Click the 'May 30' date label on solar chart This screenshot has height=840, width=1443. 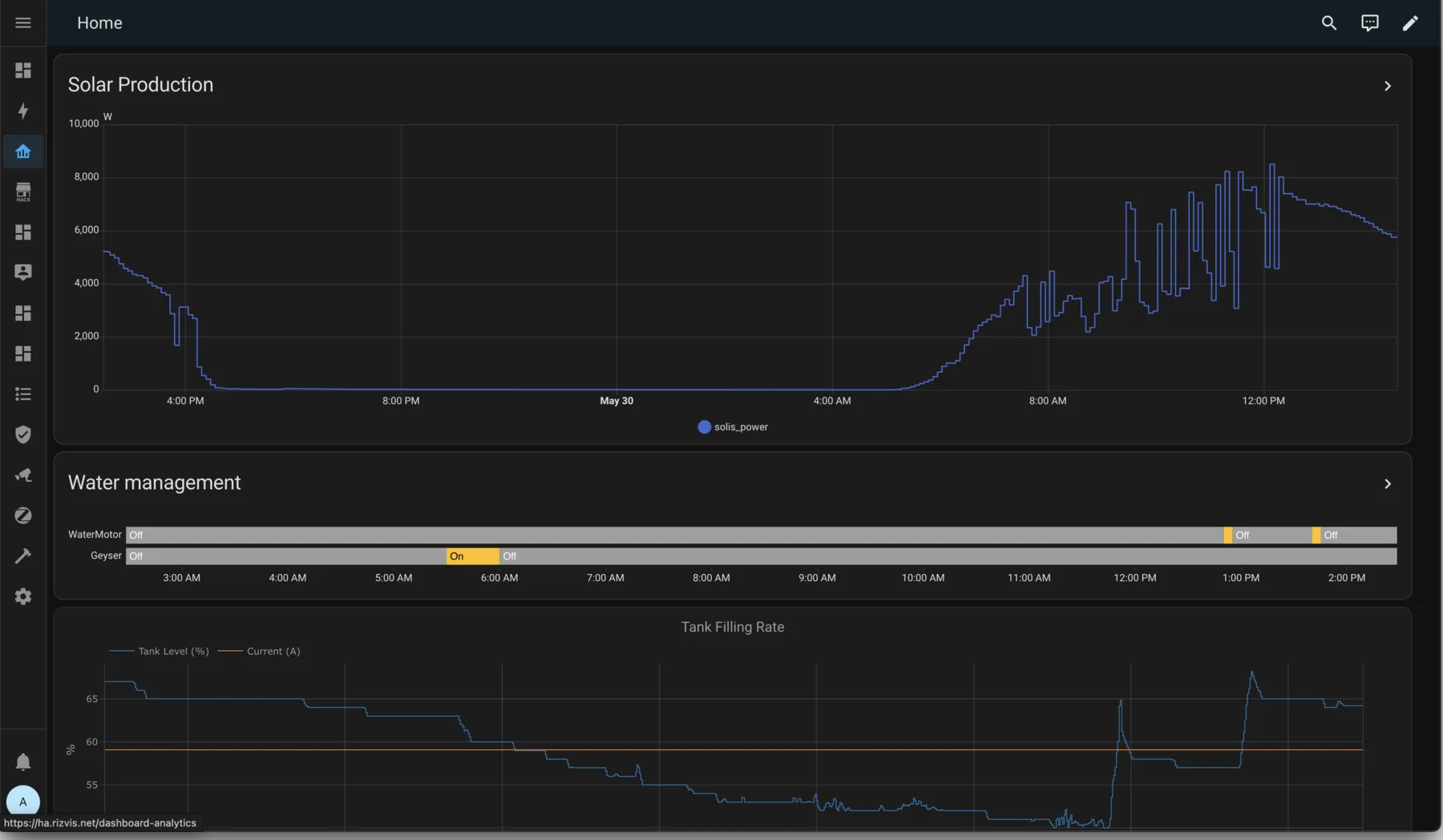(616, 401)
